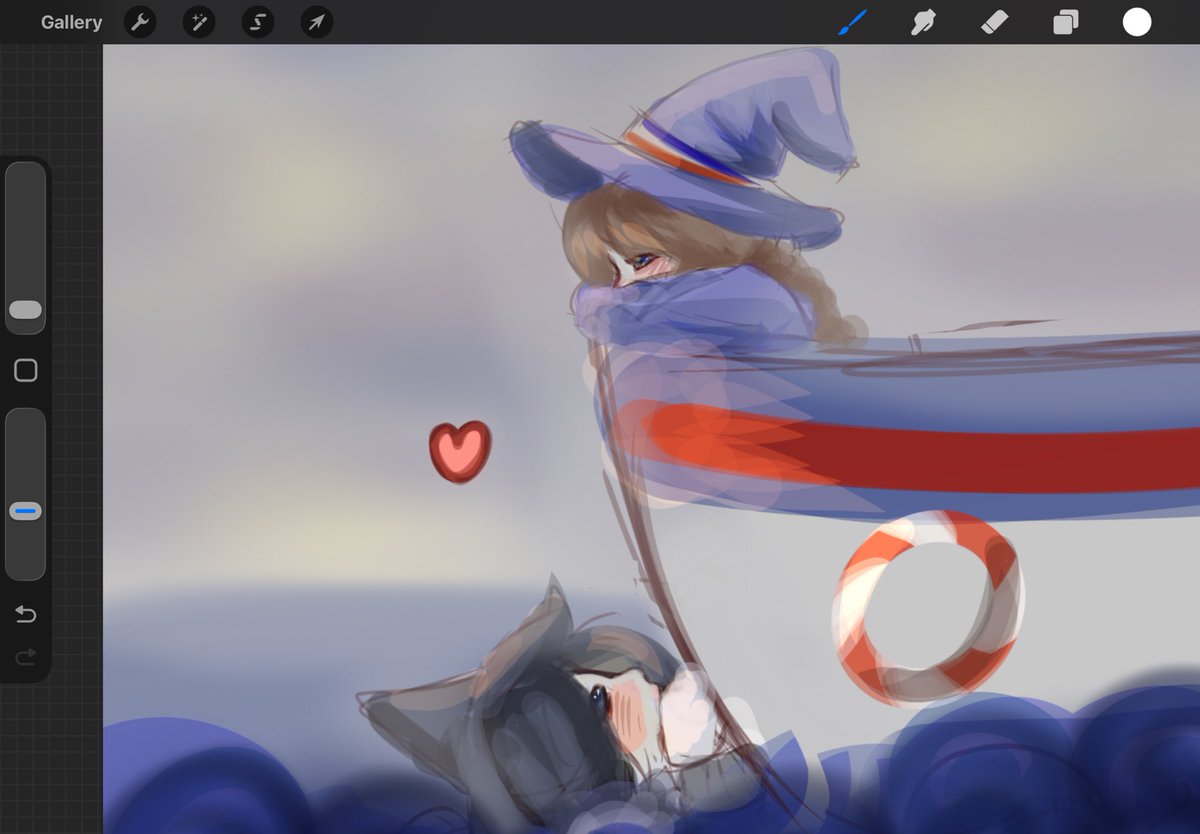Viewport: 1200px width, 834px height.
Task: Open the white color picker circle
Action: (1137, 22)
